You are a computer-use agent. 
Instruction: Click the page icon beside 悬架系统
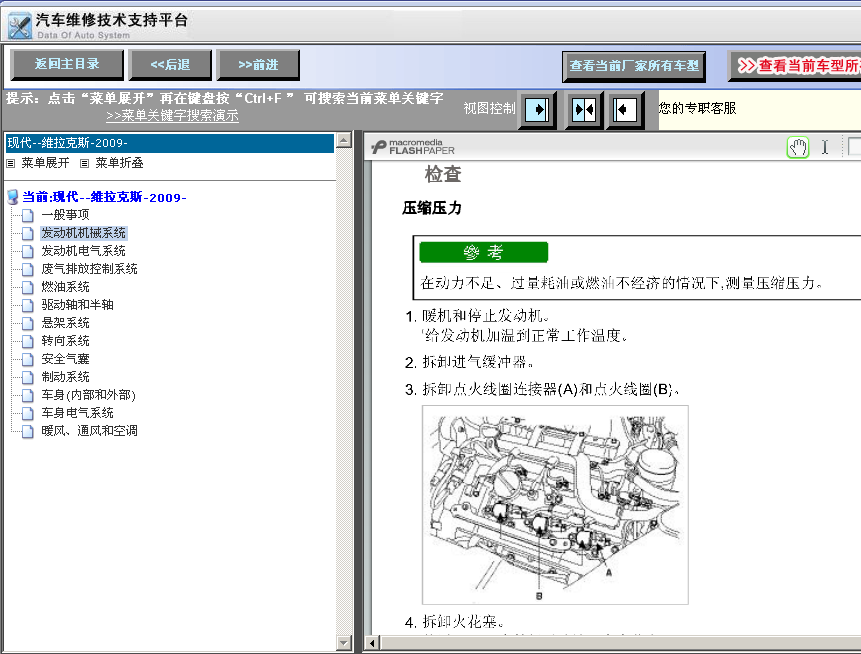pyautogui.click(x=27, y=323)
